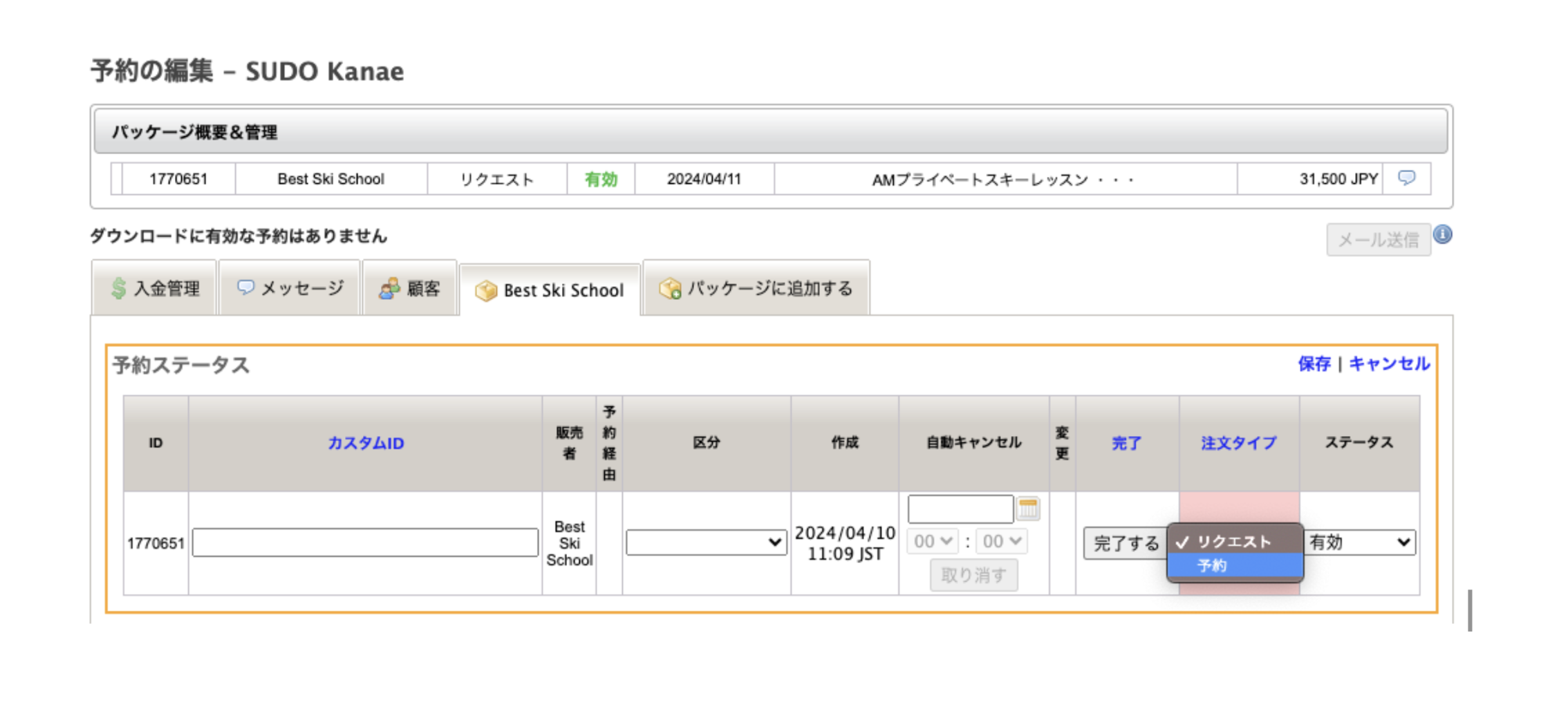Click the blue info icon near メール送信
Screen dimensions: 1568x720
(x=1444, y=233)
